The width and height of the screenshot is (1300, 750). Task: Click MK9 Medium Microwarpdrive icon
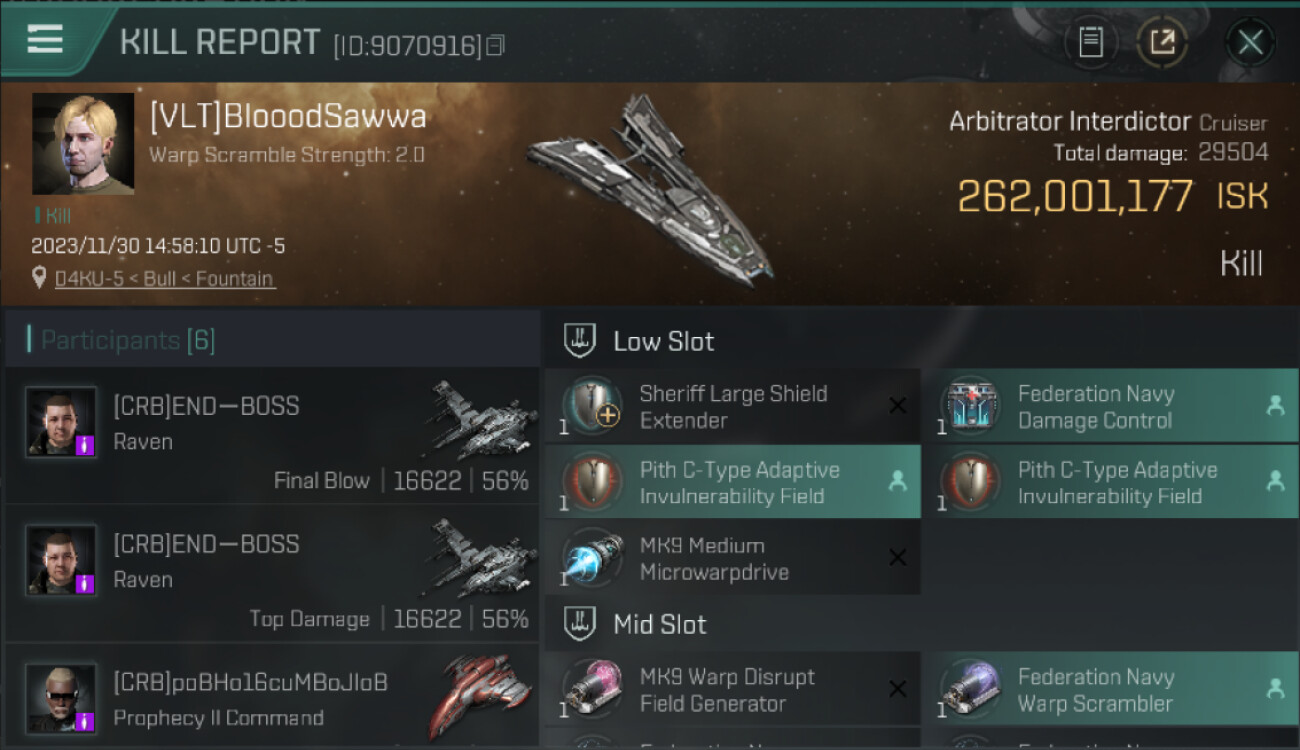tap(594, 558)
